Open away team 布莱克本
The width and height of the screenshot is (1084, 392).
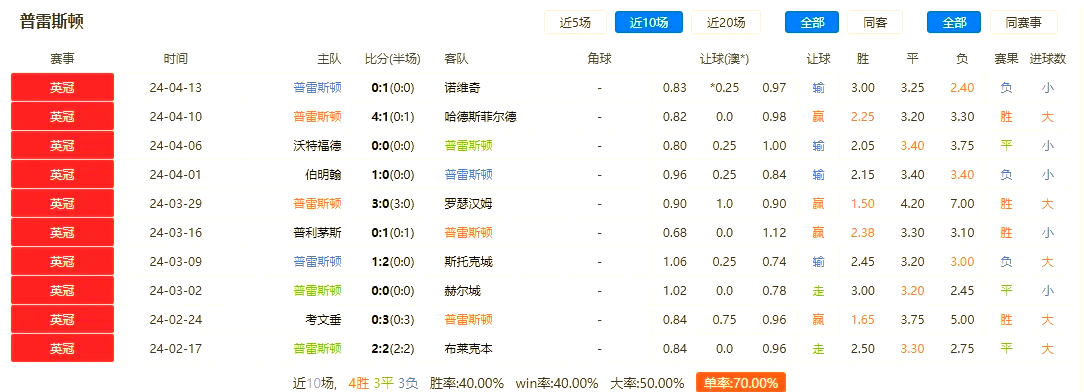468,349
